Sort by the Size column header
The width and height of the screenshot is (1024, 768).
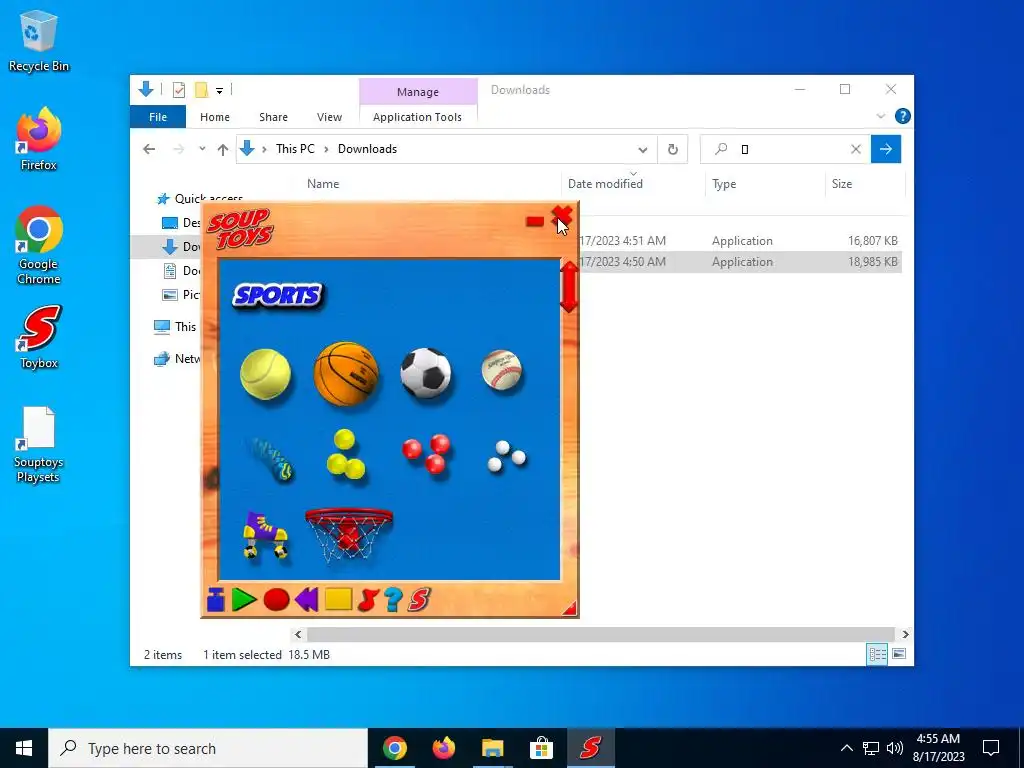(842, 184)
